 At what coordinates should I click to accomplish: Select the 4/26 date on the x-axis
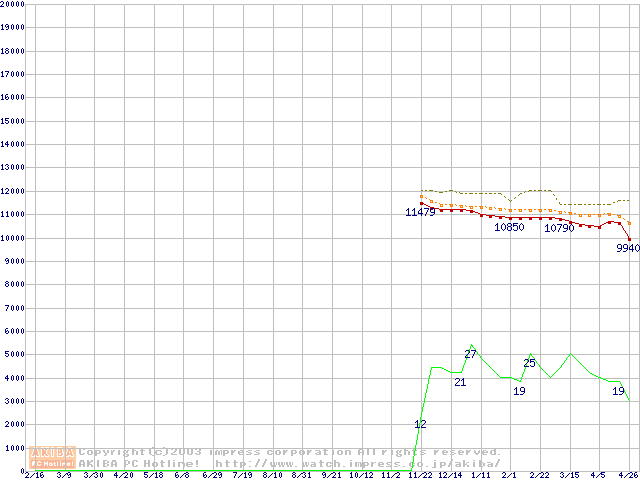pyautogui.click(x=628, y=475)
